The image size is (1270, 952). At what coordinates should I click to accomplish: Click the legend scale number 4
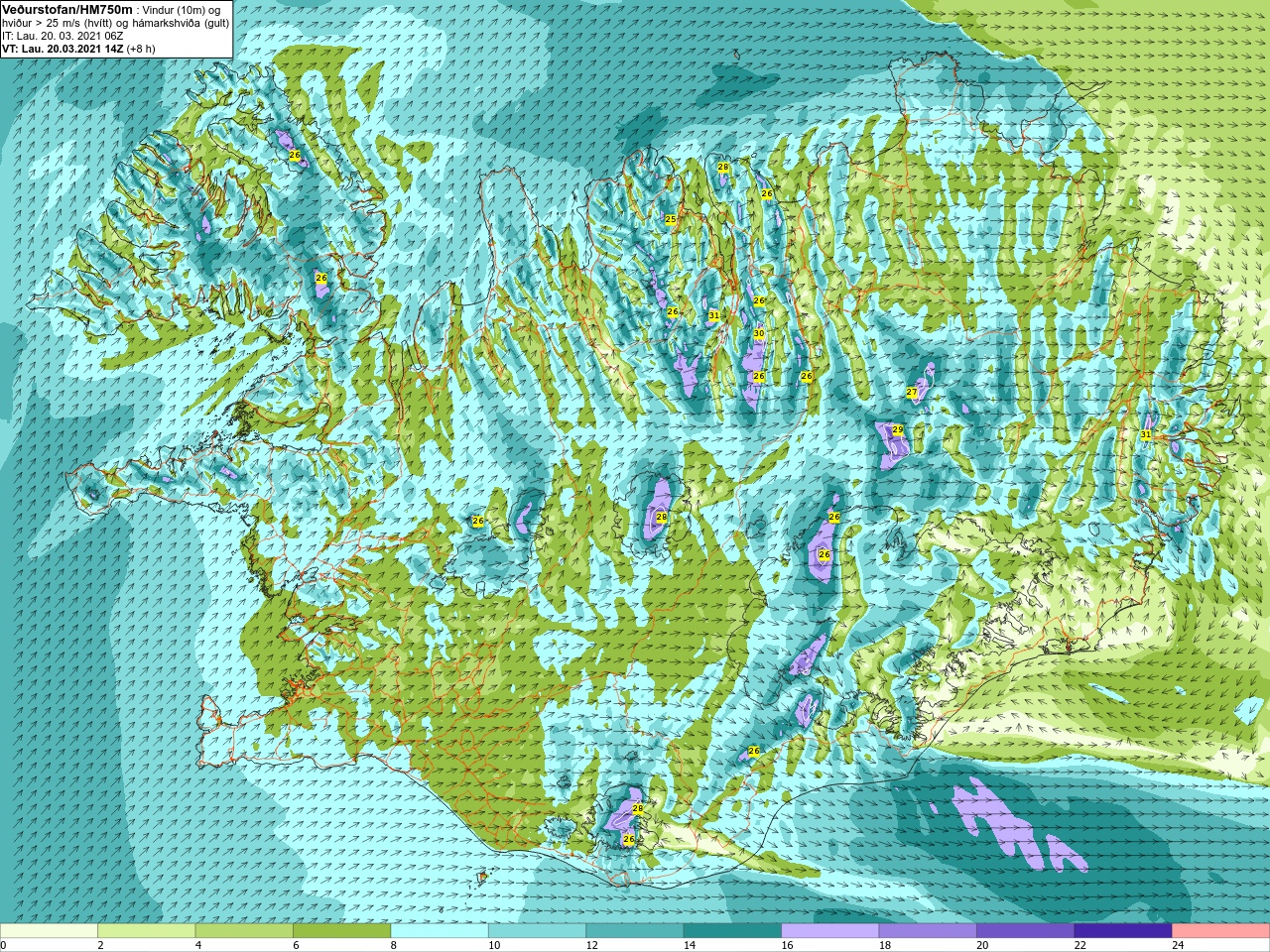pos(197,945)
